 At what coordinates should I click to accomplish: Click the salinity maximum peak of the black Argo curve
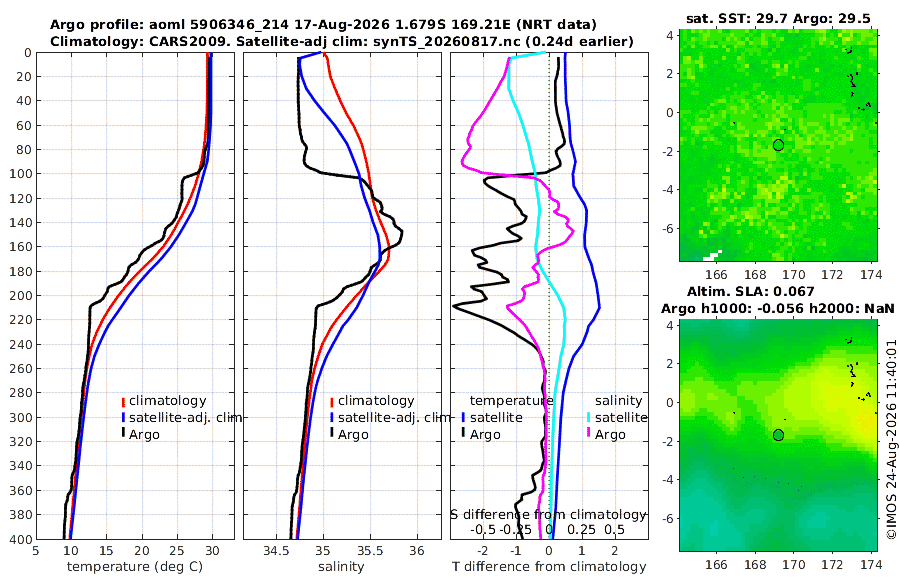[400, 233]
